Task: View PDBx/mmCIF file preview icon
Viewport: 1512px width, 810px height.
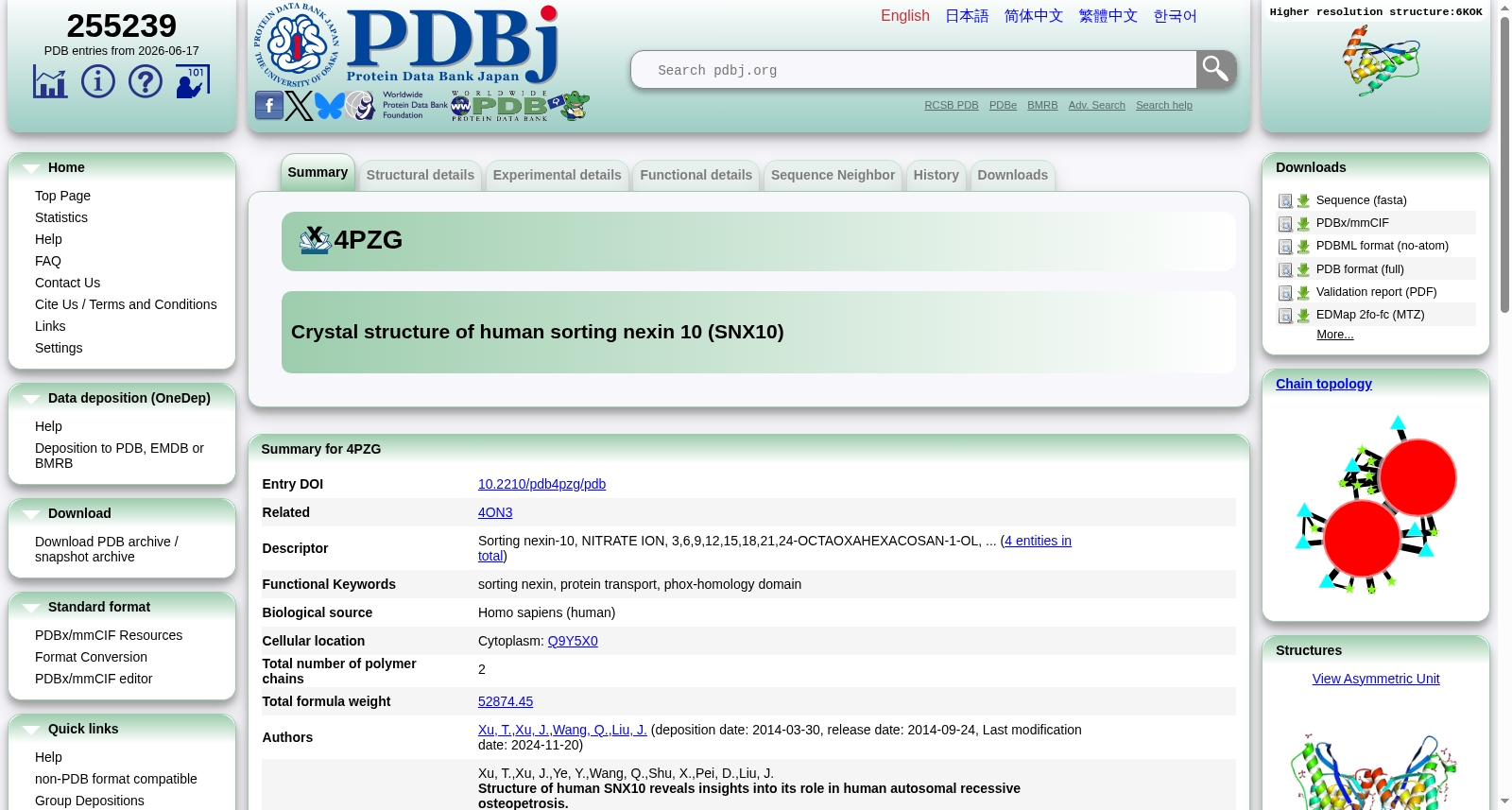Action: [1285, 224]
